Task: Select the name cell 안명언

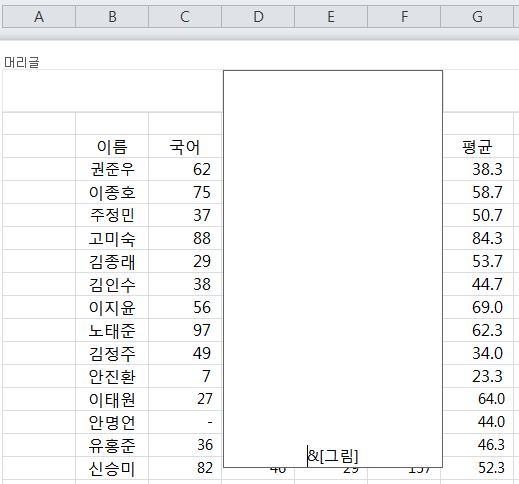Action: pyautogui.click(x=112, y=422)
